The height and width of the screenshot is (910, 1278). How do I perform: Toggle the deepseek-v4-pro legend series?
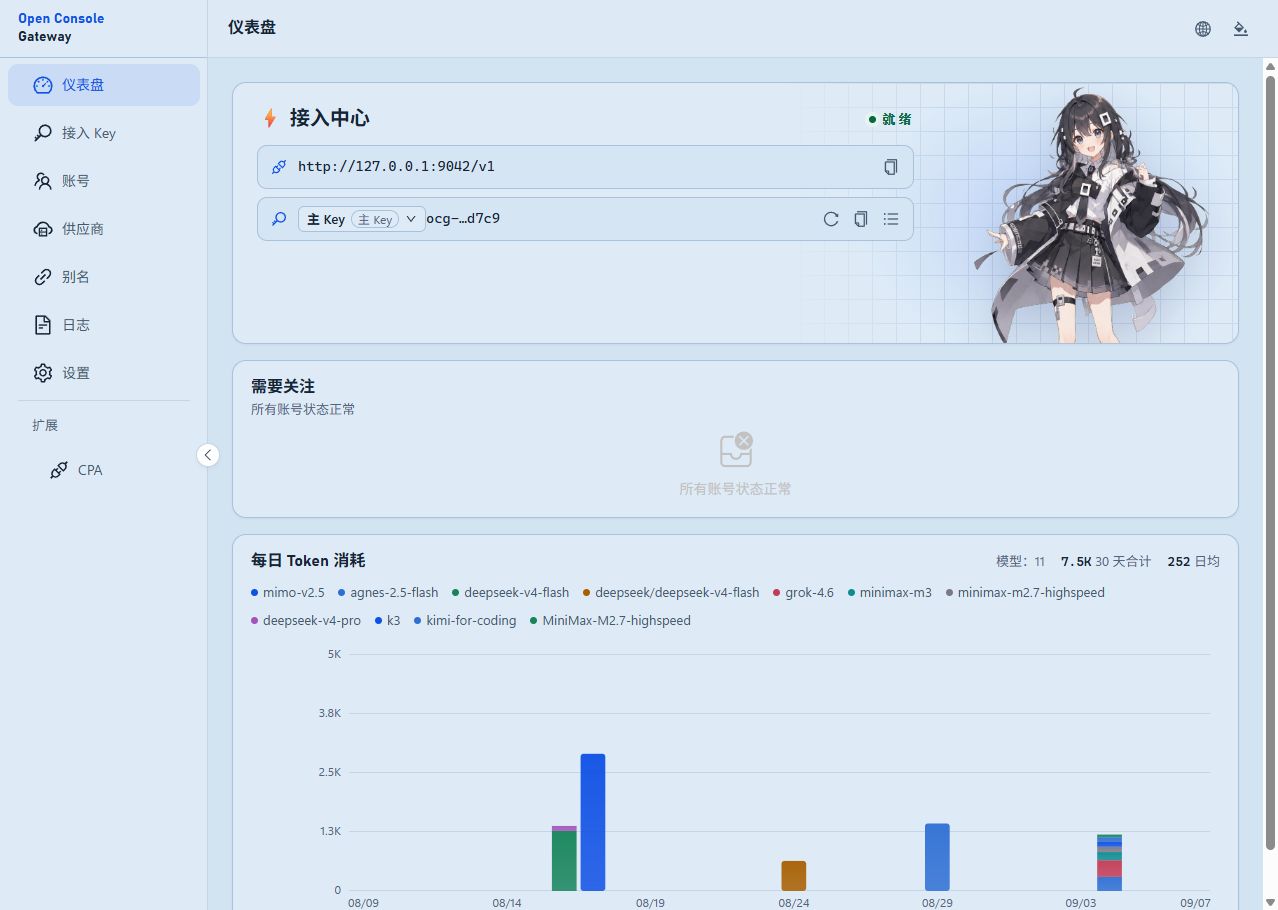point(306,621)
